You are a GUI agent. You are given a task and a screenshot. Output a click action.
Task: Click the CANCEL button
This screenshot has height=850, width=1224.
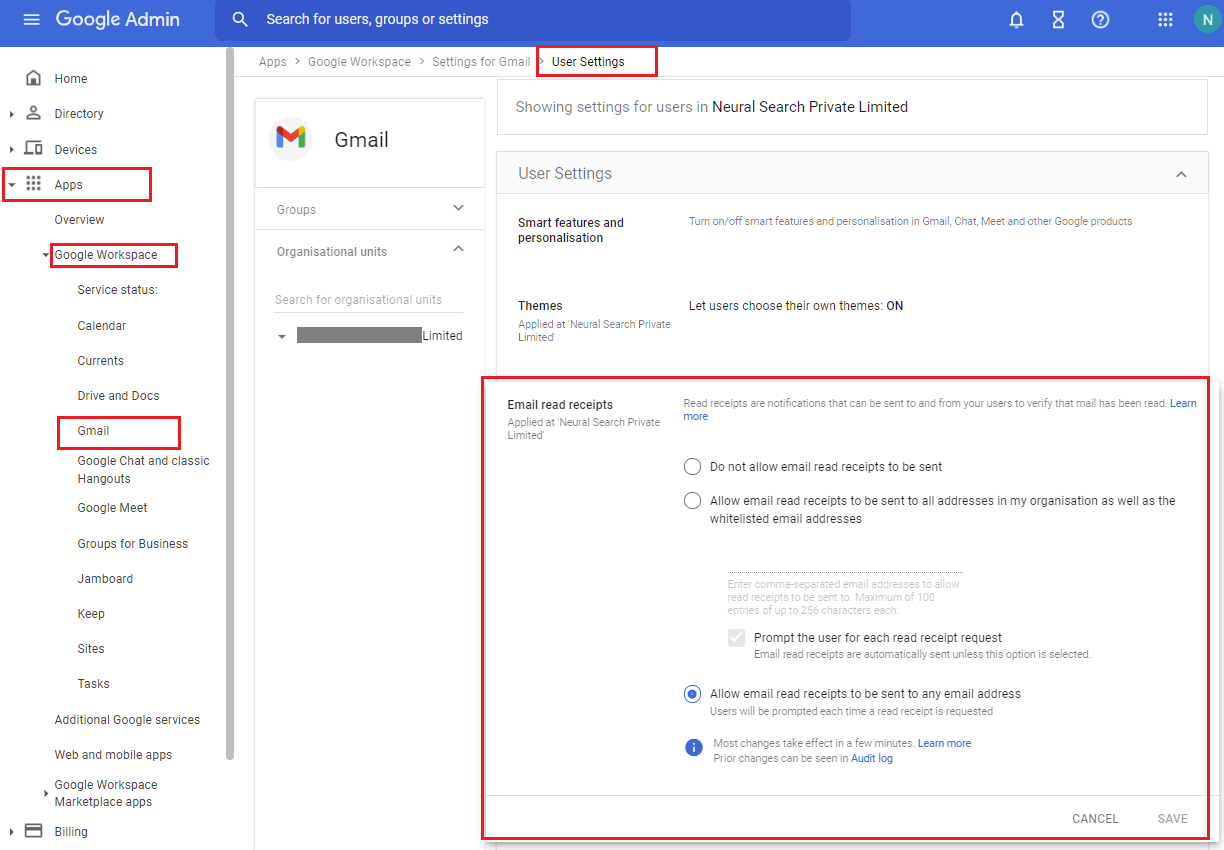[1095, 819]
